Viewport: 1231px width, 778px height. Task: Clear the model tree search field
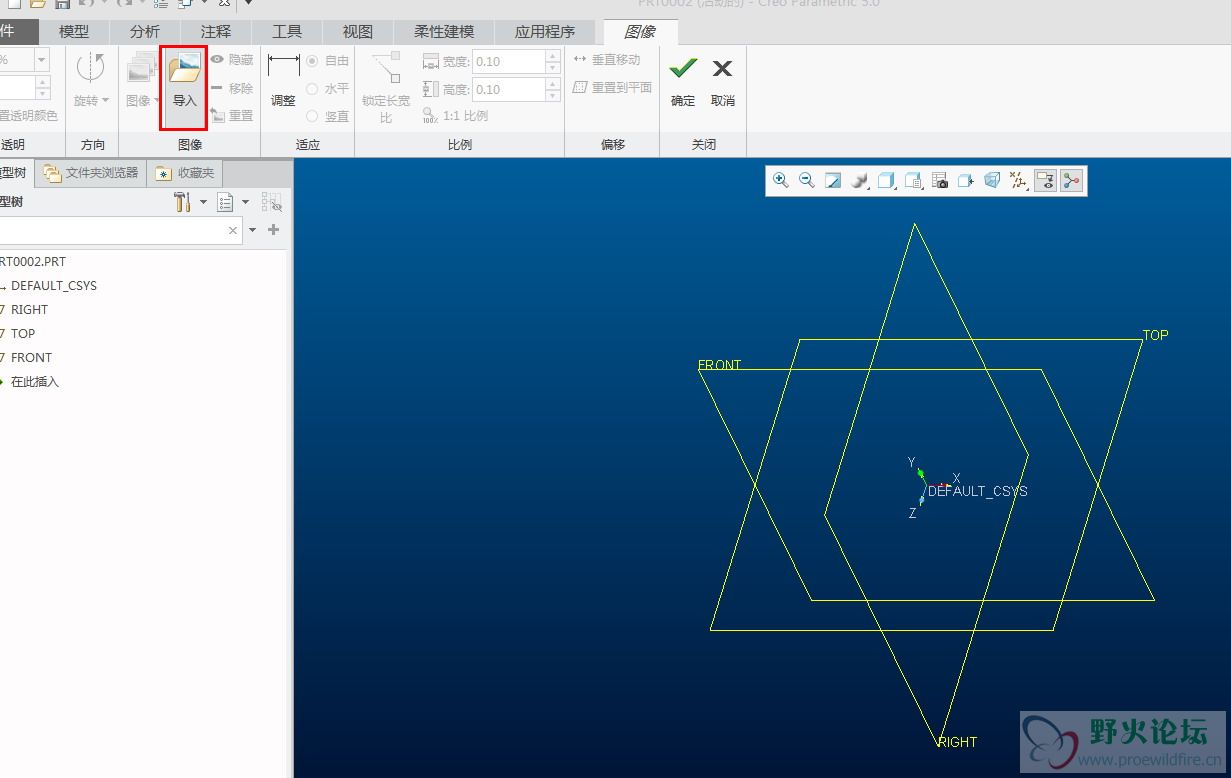click(x=233, y=230)
